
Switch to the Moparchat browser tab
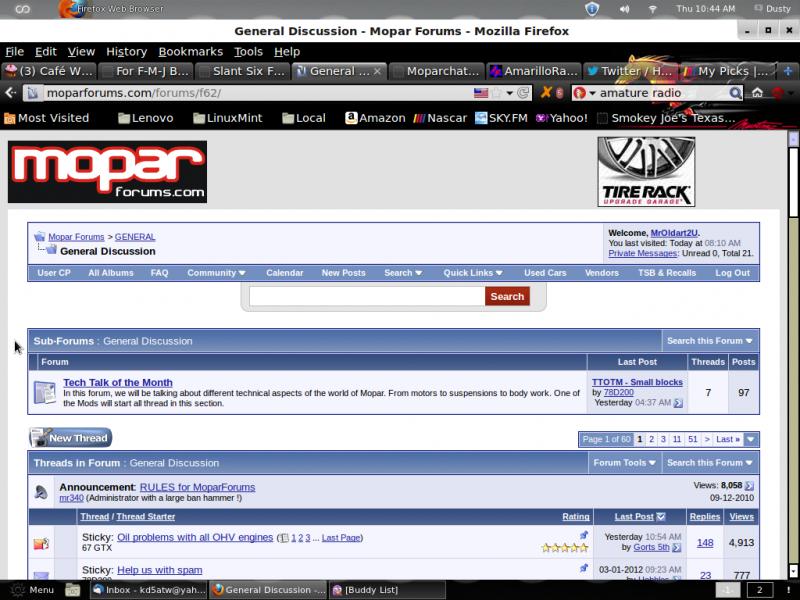pos(437,71)
